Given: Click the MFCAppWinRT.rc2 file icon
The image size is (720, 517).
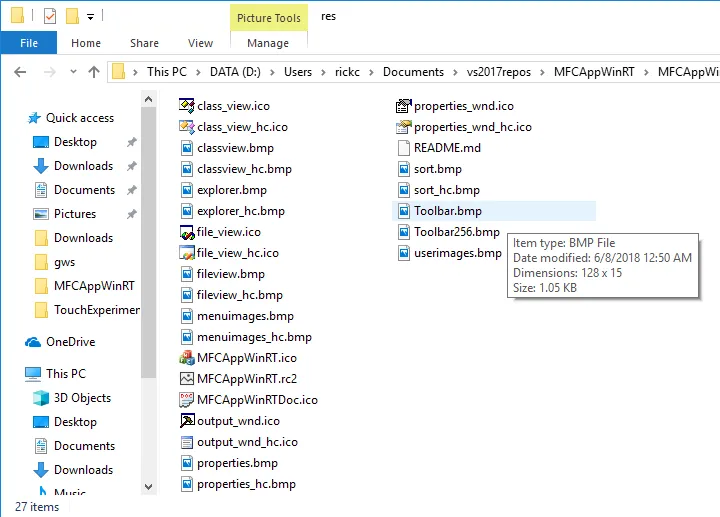Looking at the screenshot, I should tap(186, 379).
